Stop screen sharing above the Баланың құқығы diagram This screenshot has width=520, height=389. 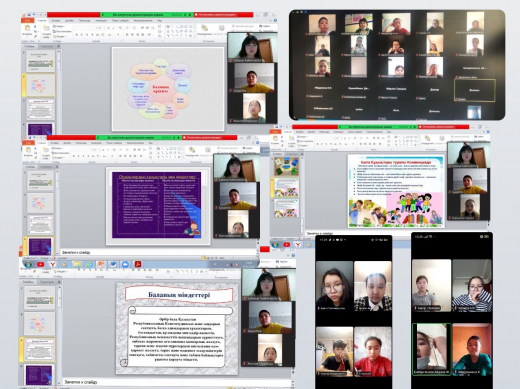[217, 15]
